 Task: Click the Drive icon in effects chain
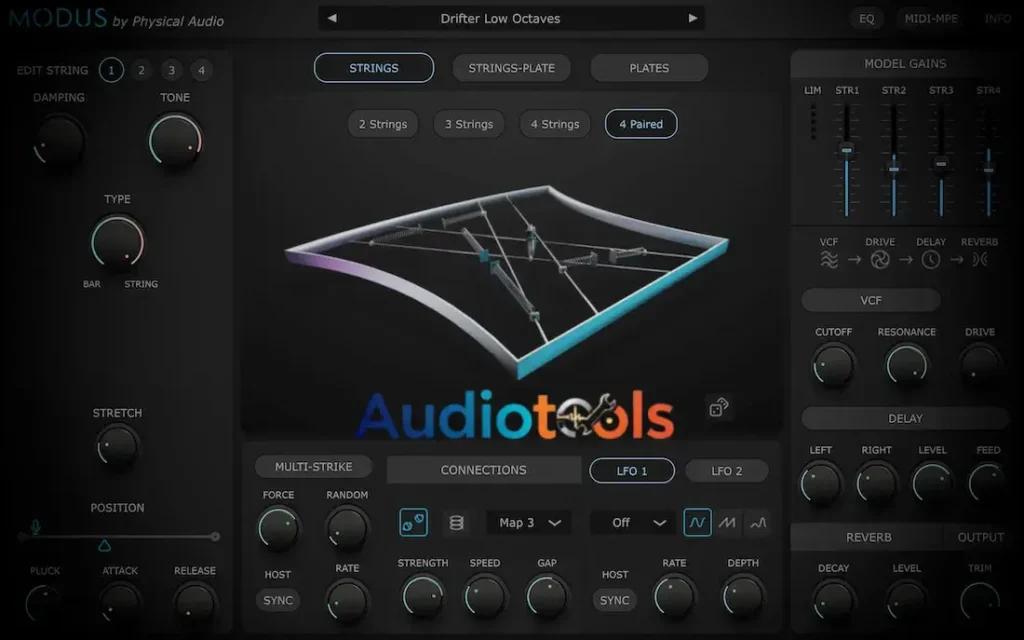click(880, 260)
